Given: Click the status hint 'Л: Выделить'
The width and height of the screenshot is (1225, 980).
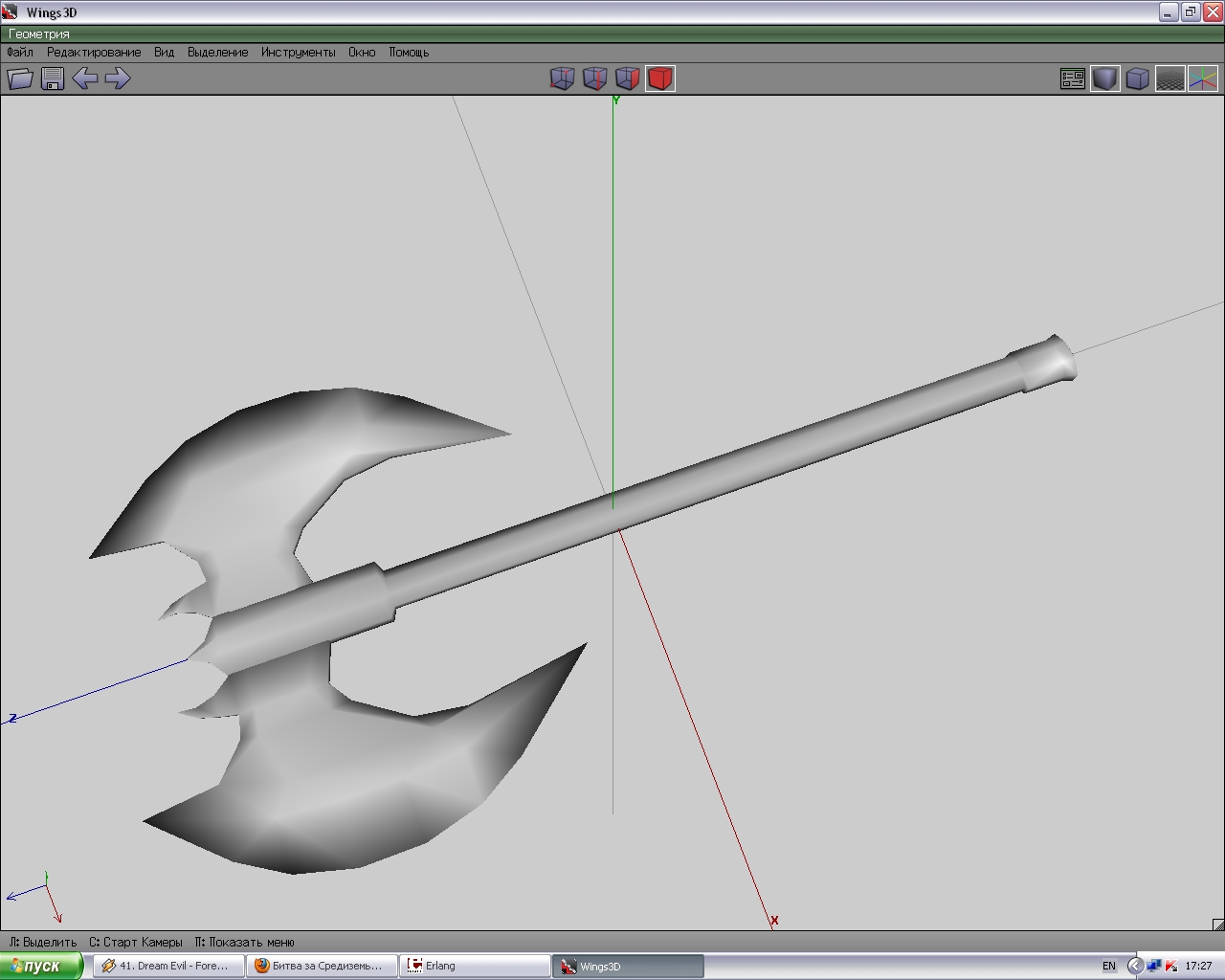Looking at the screenshot, I should coord(43,942).
